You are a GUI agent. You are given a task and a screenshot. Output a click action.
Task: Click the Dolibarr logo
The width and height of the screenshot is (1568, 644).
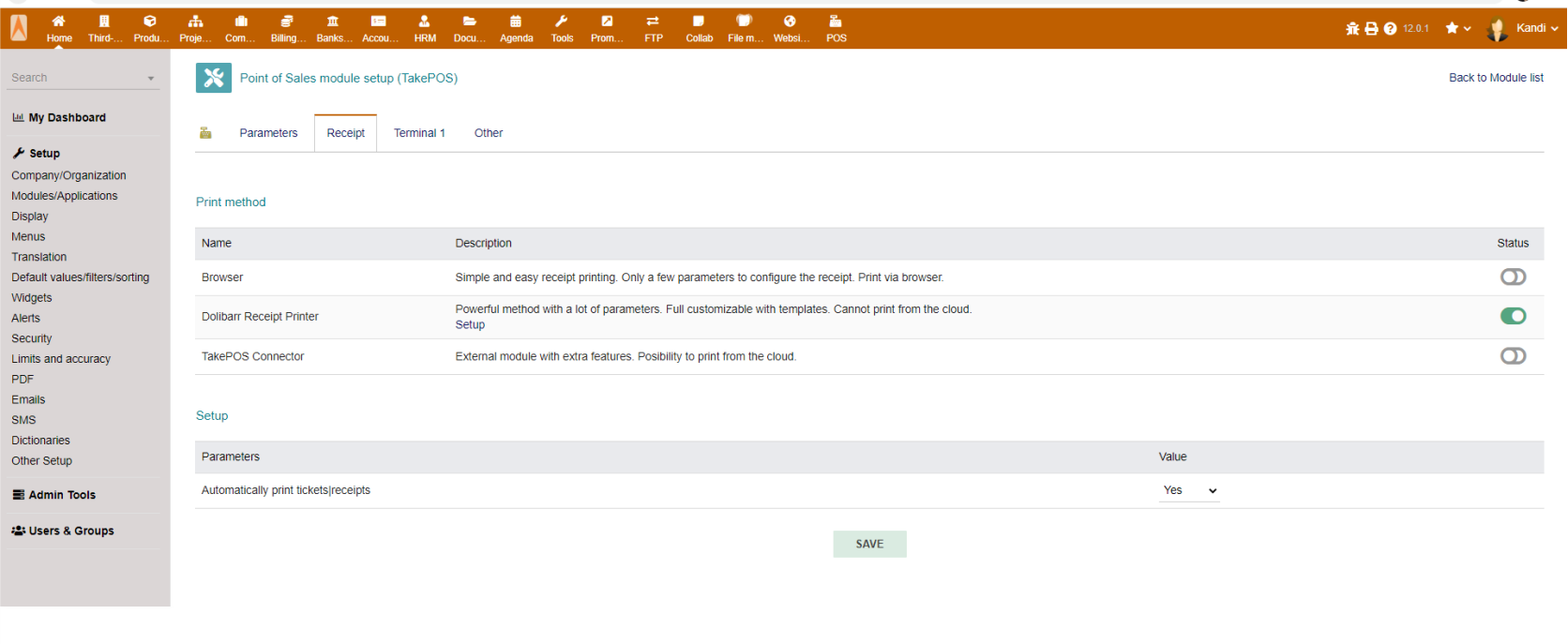(x=19, y=28)
